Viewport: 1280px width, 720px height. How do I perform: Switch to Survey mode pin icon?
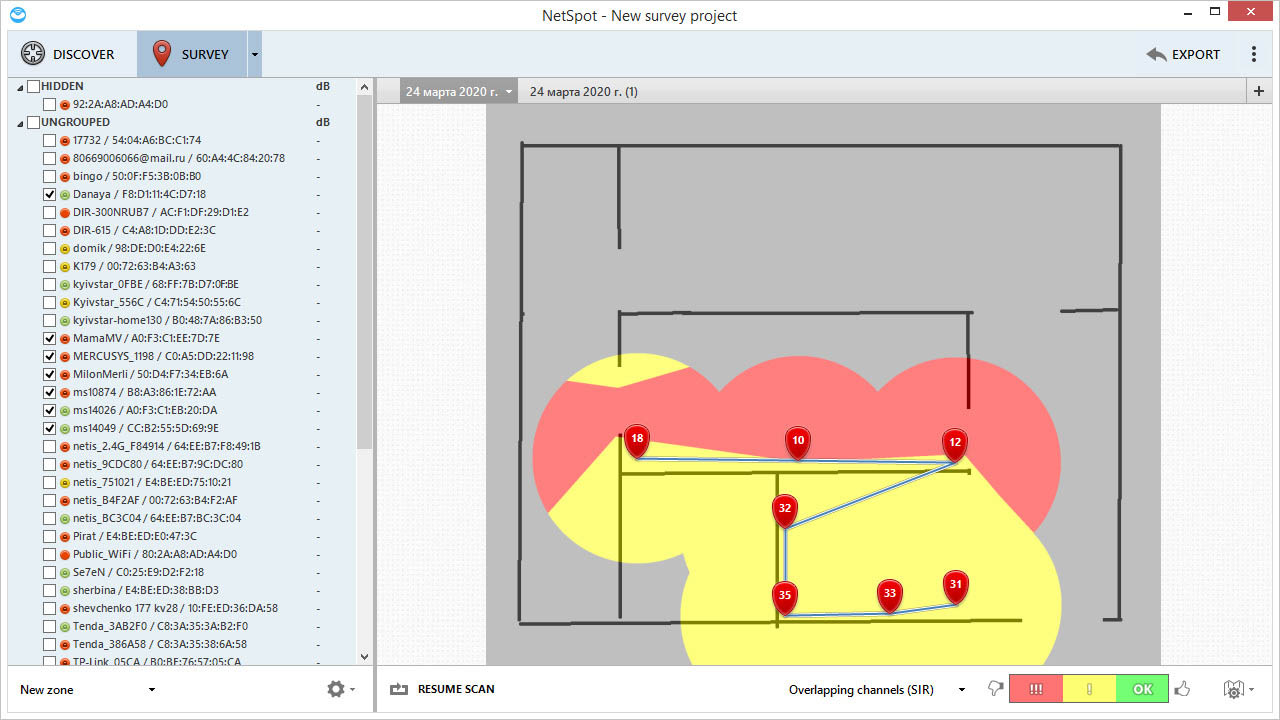click(x=161, y=54)
